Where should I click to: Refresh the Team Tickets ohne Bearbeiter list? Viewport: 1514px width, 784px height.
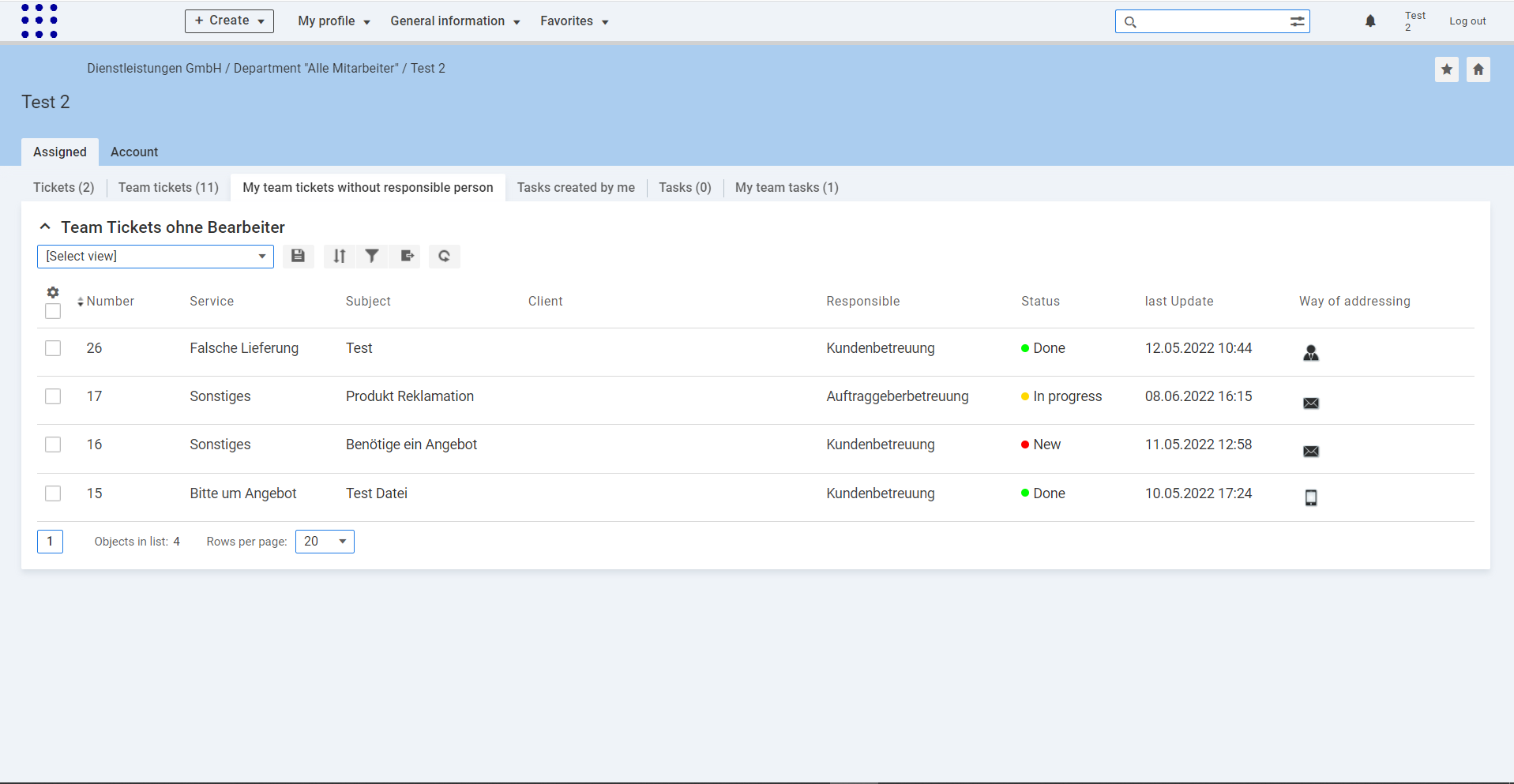click(x=444, y=256)
